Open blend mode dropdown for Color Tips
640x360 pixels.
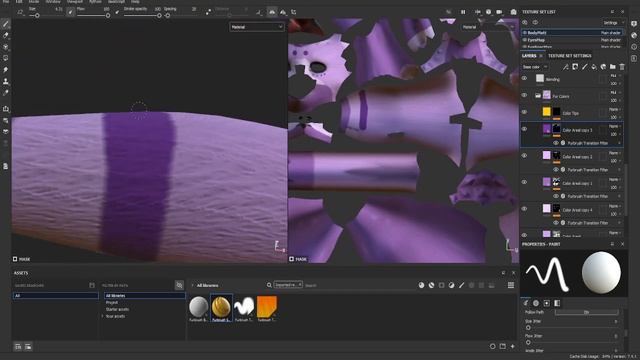coord(615,109)
